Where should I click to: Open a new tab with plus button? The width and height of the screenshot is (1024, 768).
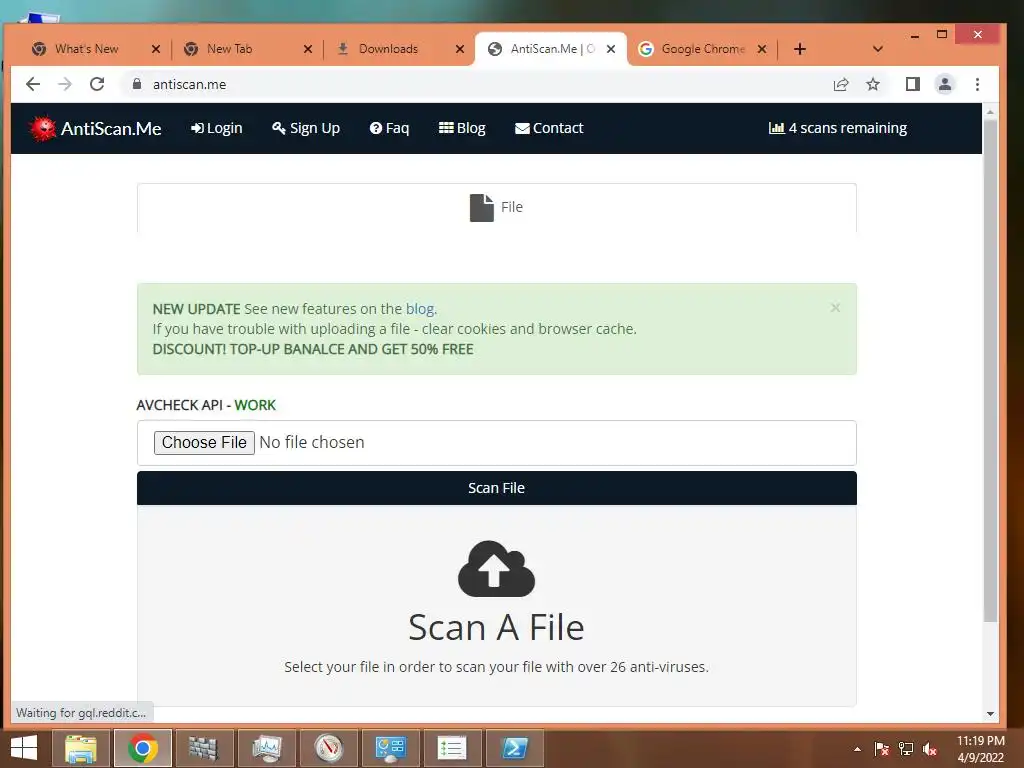tap(800, 49)
